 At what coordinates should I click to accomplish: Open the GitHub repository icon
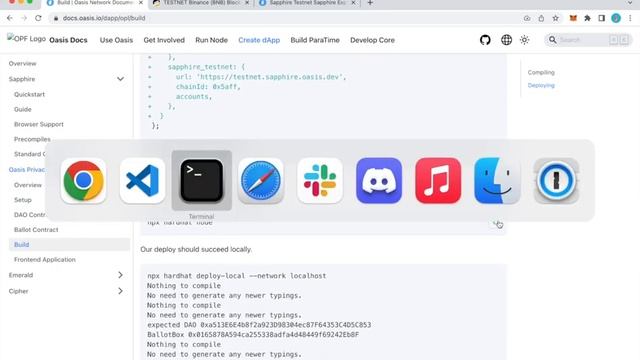(x=485, y=40)
